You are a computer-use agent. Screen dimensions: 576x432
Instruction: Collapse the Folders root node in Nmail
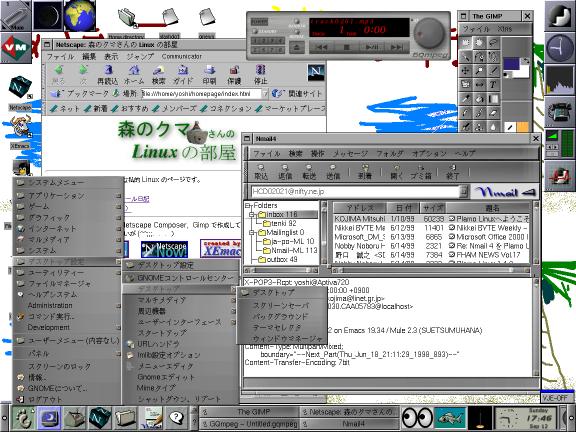(248, 205)
